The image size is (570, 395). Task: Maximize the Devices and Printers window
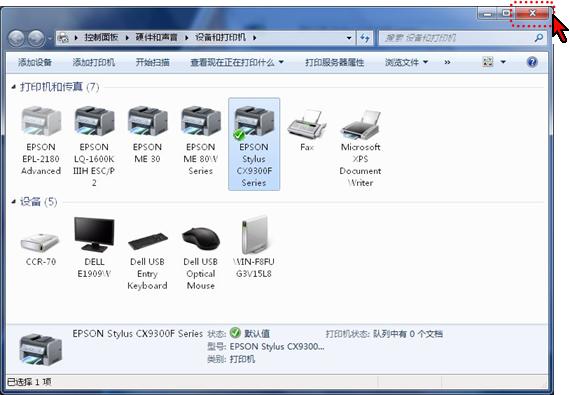click(x=506, y=14)
